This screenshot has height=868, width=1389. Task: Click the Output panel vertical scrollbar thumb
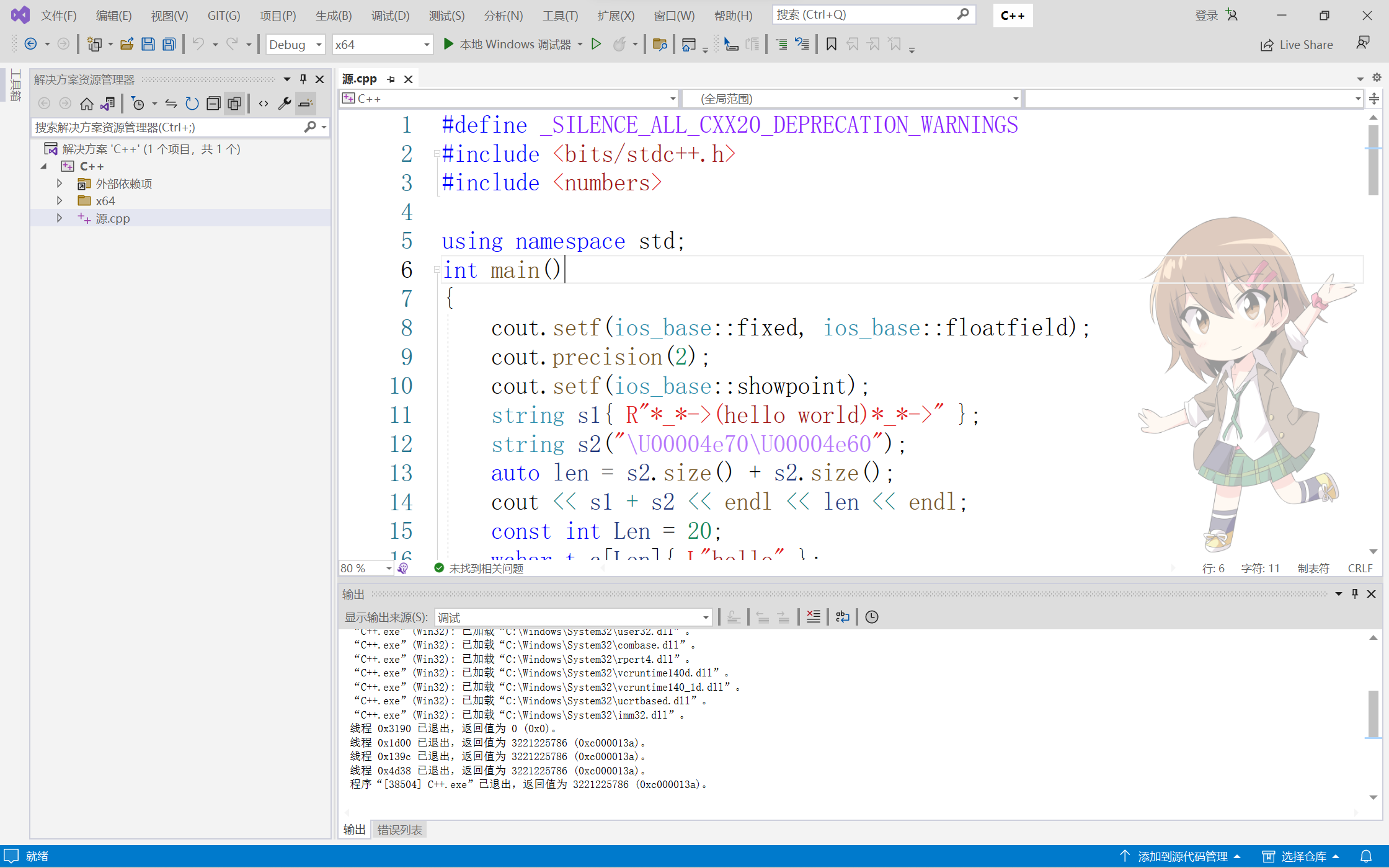[x=1373, y=714]
